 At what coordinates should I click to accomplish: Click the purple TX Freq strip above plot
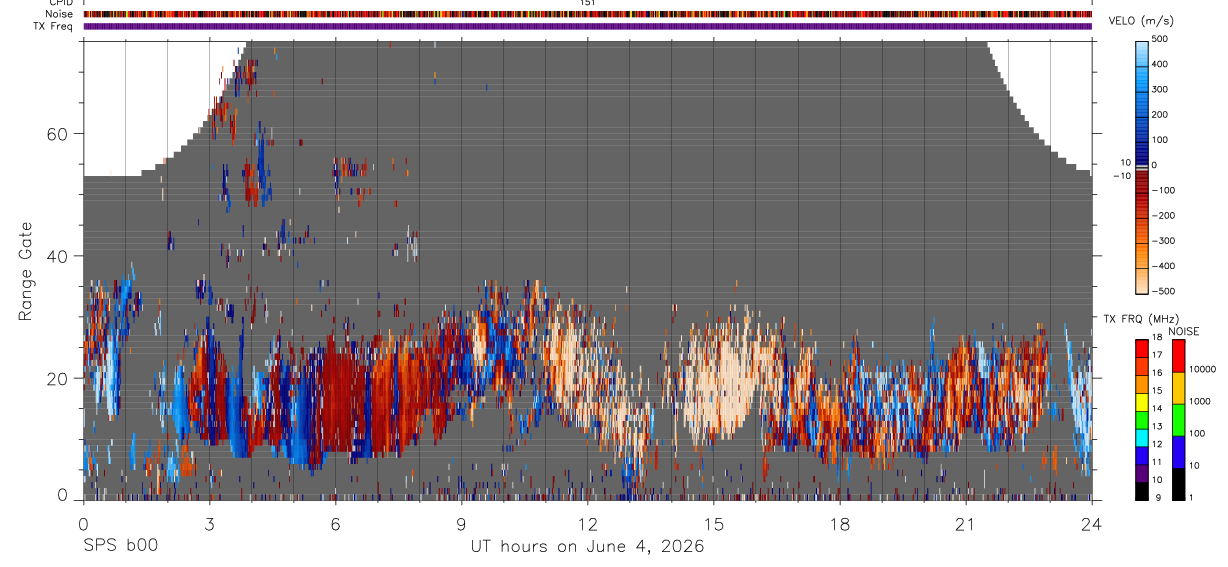coord(587,26)
